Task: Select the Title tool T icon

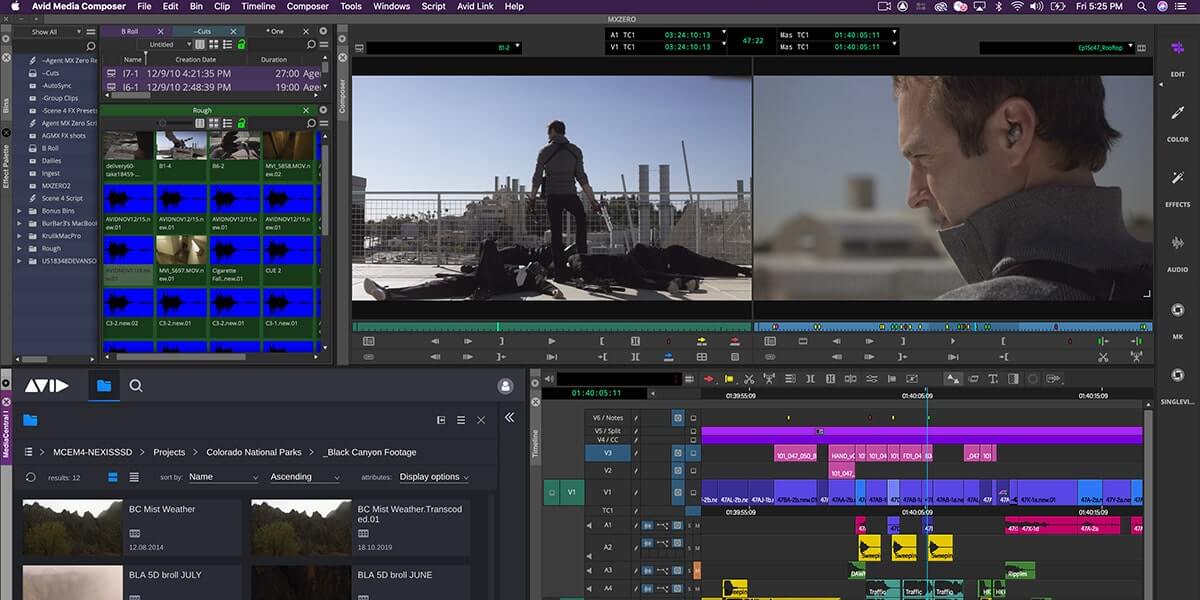Action: coord(993,379)
